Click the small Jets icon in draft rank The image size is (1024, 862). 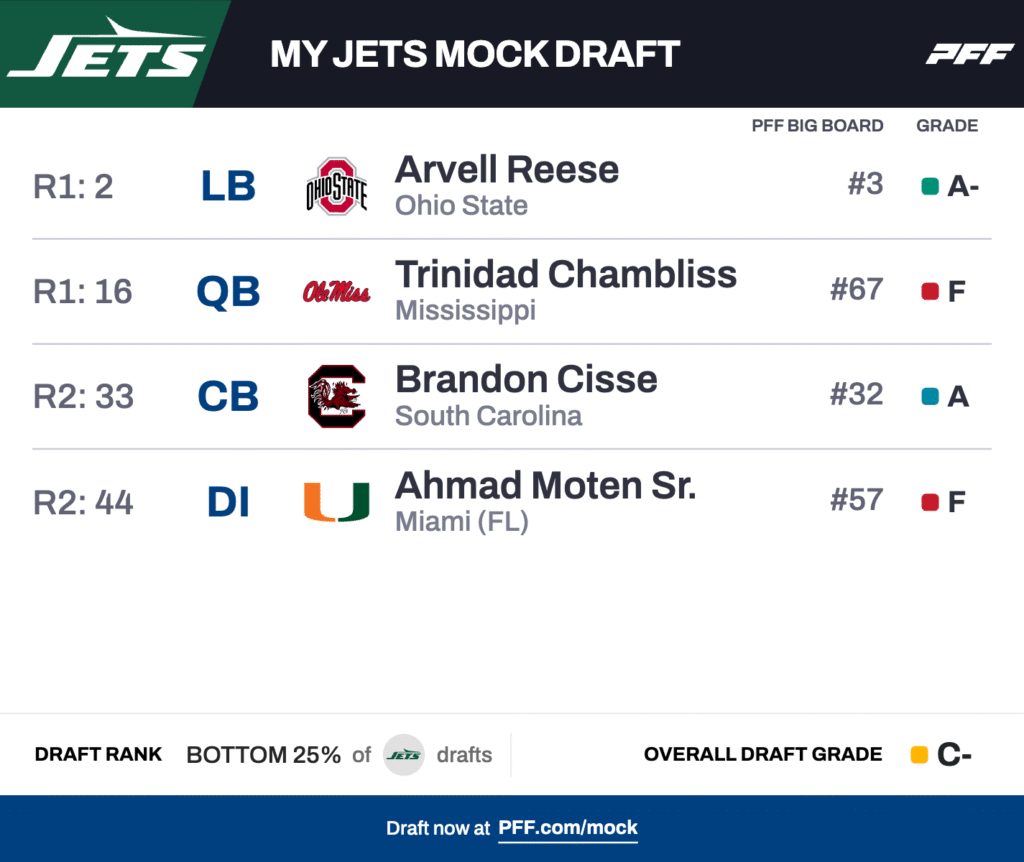(404, 755)
